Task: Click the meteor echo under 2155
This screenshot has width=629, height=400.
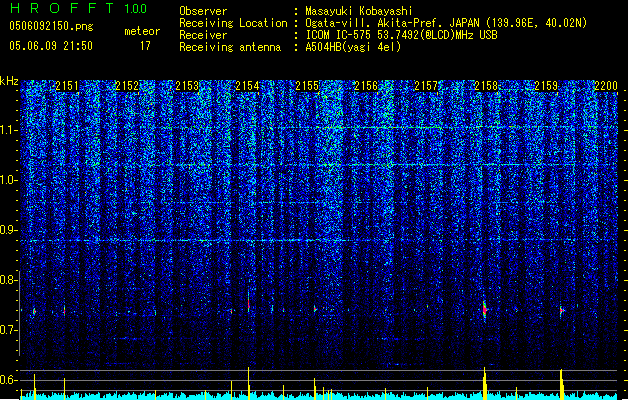Action: pyautogui.click(x=315, y=309)
